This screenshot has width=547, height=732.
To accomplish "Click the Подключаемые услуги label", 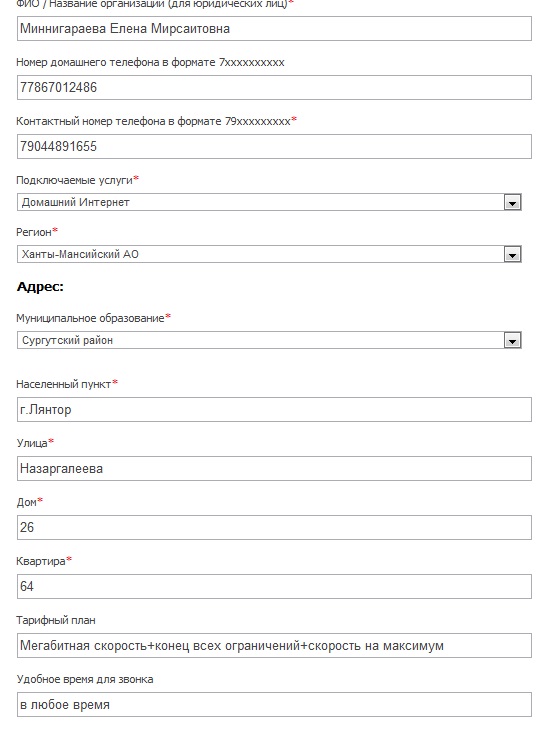I will coord(77,180).
